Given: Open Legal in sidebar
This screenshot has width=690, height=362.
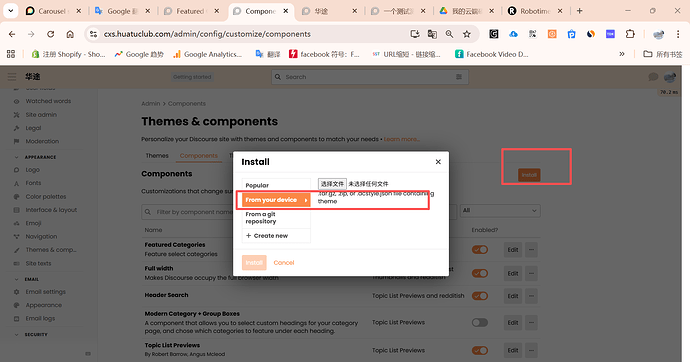Looking at the screenshot, I should pyautogui.click(x=33, y=128).
